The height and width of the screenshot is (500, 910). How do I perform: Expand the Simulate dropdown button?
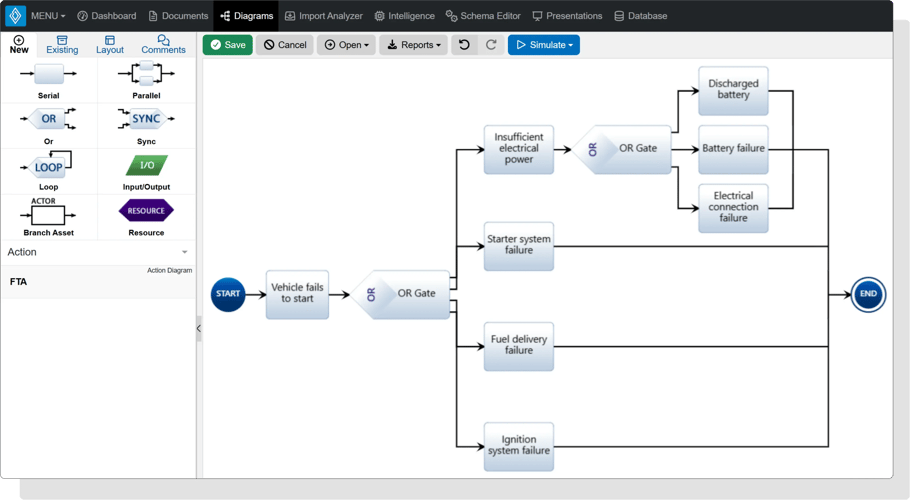544,45
